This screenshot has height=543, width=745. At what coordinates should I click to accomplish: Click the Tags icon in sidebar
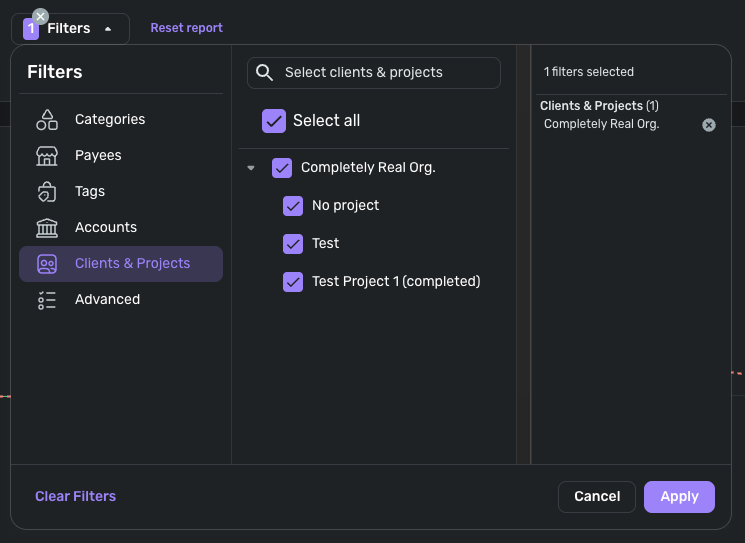47,192
